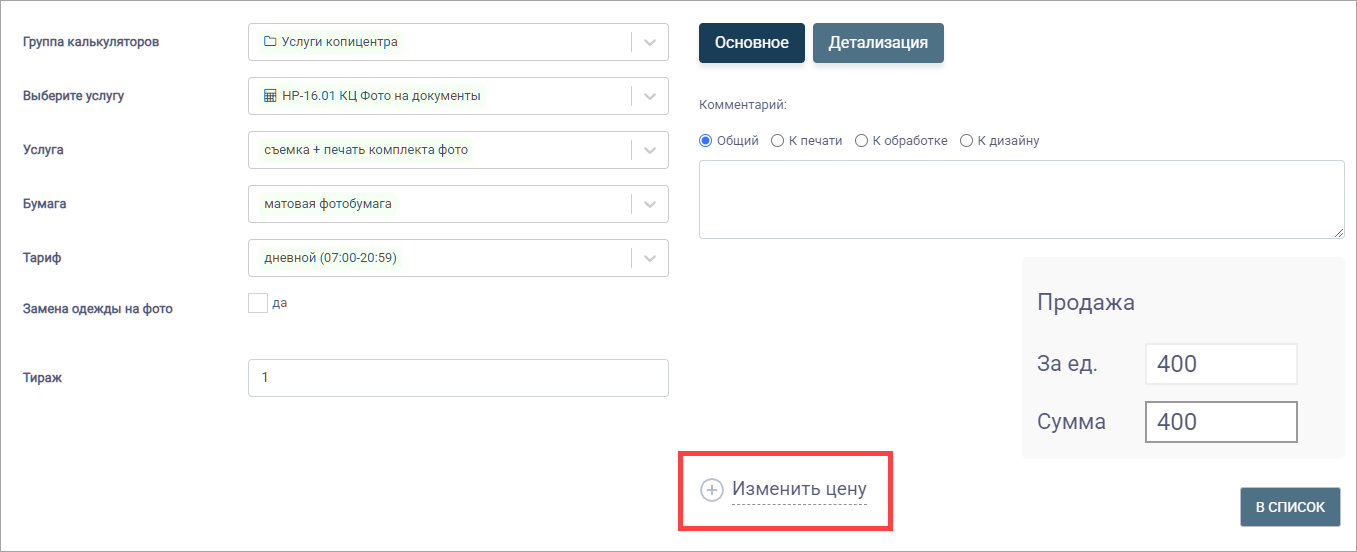Viewport: 1357px width, 552px height.
Task: Expand the Тариф dropdown arrow
Action: [x=650, y=258]
